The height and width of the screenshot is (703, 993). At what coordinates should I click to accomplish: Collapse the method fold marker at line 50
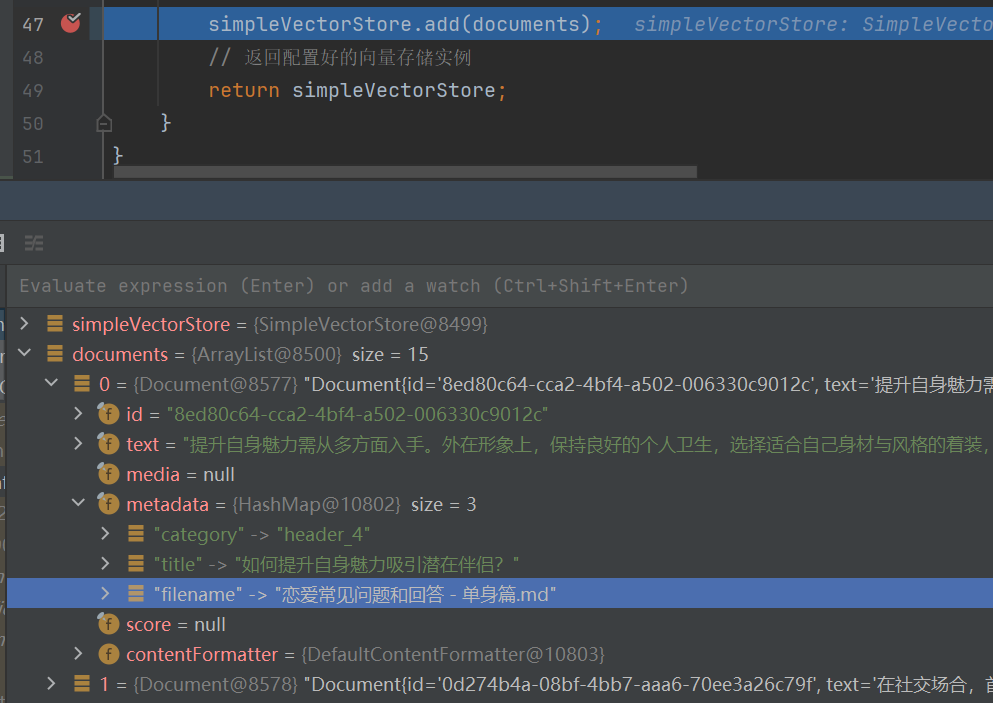[104, 123]
